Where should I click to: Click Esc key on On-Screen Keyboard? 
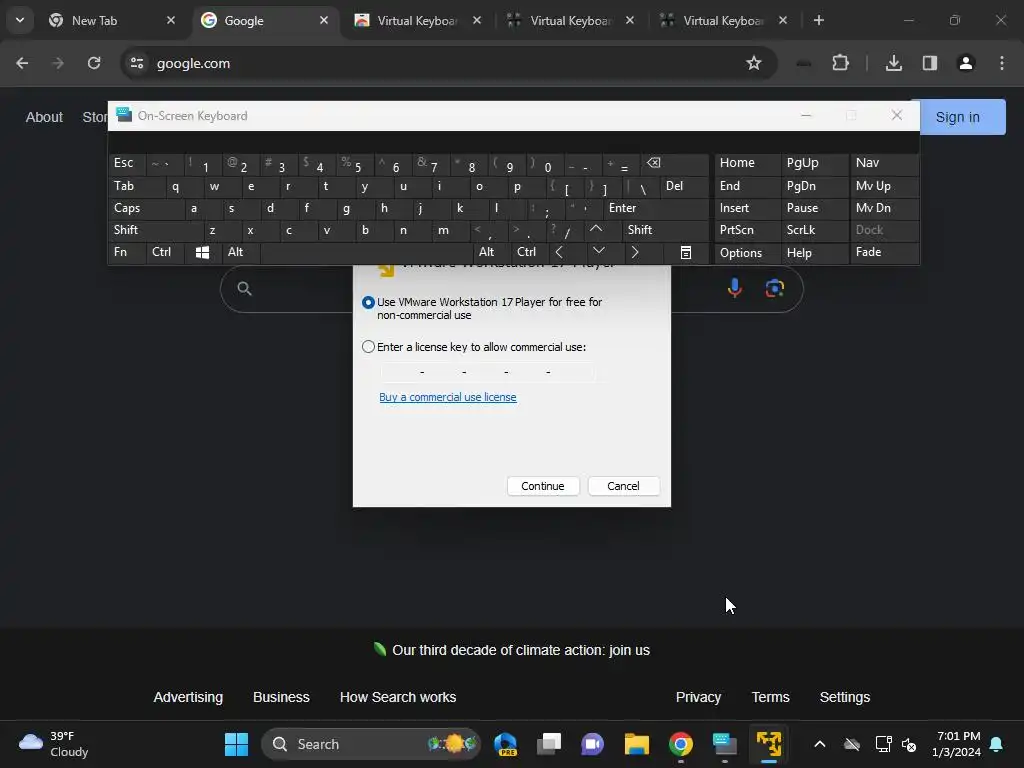click(127, 163)
